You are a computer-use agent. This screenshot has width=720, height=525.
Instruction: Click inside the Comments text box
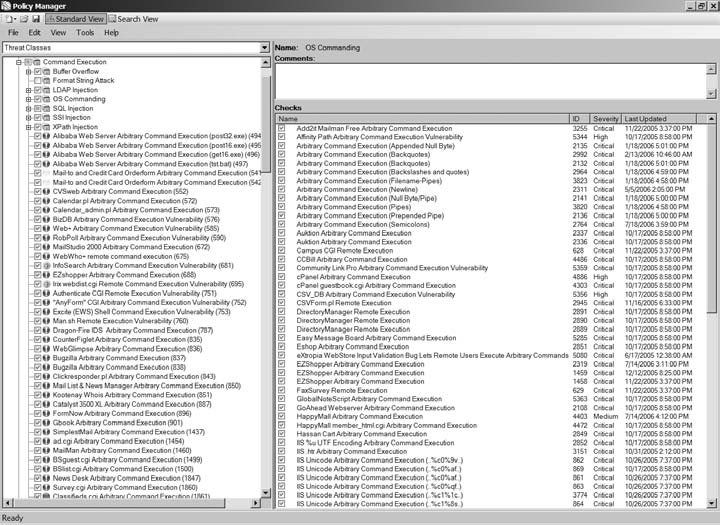[x=490, y=81]
